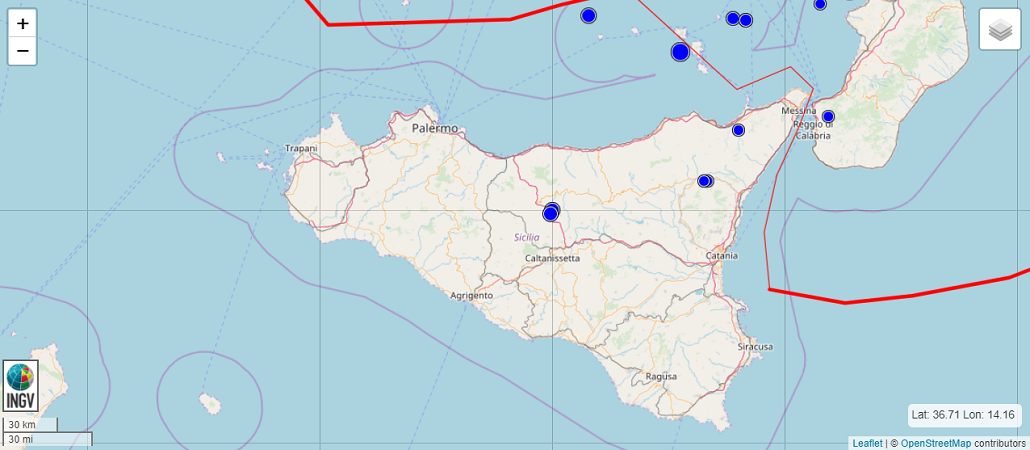
Task: Open the Leaflet attribution link
Action: [867, 443]
